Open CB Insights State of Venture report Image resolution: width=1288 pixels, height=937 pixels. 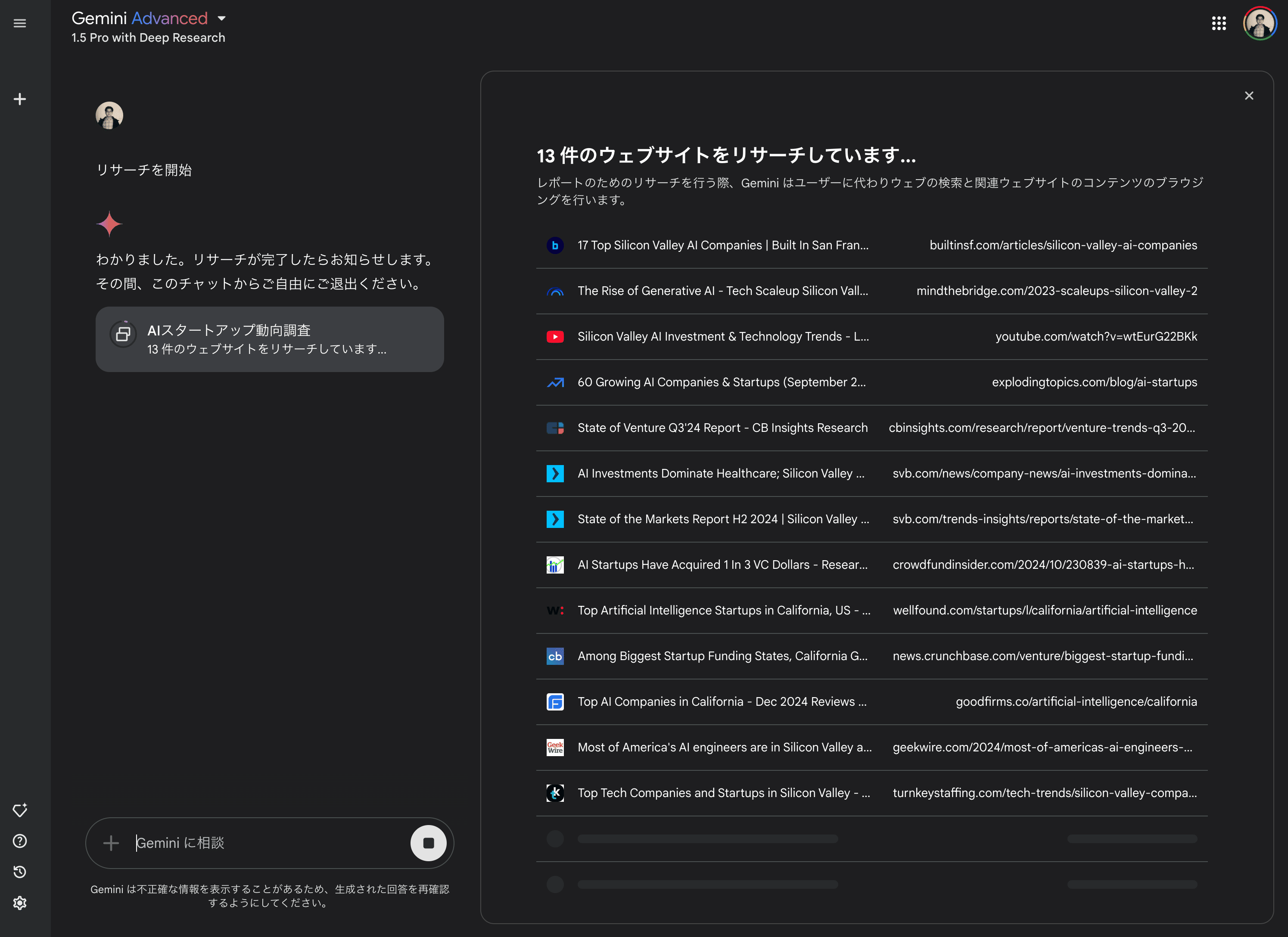(x=722, y=428)
